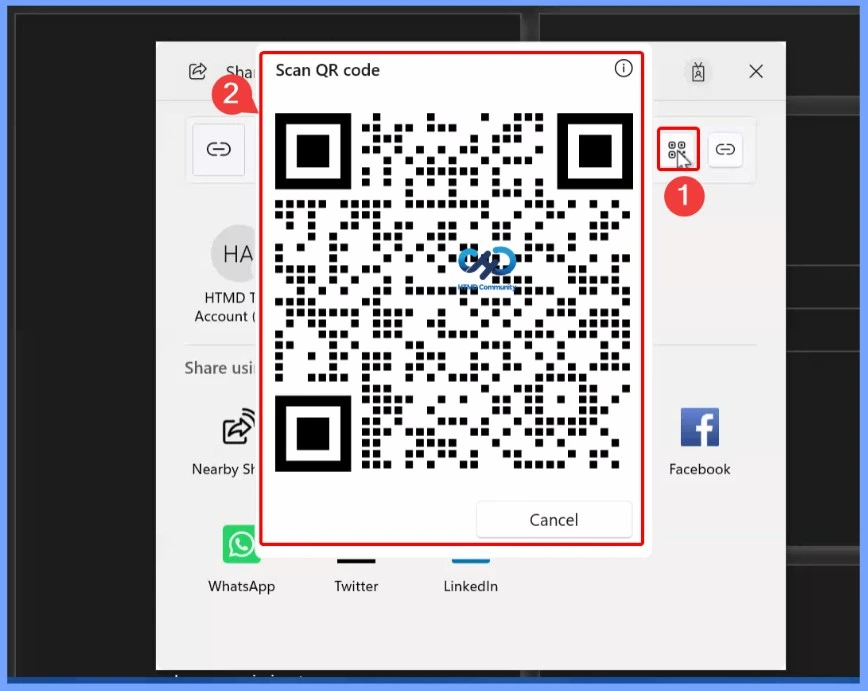Click the copy link icon beside the QR button
Viewport: 868px width, 691px height.
[725, 149]
